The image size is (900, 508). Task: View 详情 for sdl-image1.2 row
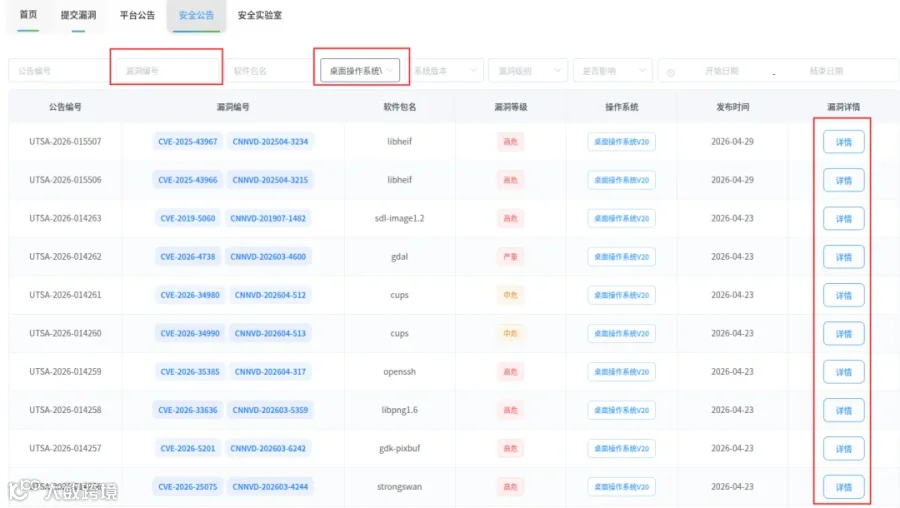coord(843,219)
